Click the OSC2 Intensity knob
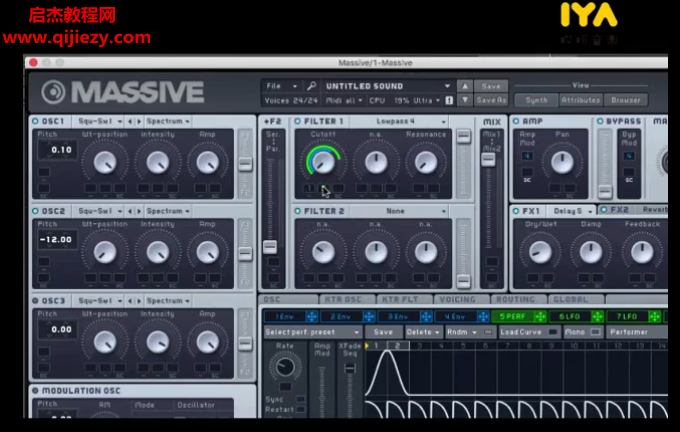This screenshot has height=432, width=680. coord(157,252)
